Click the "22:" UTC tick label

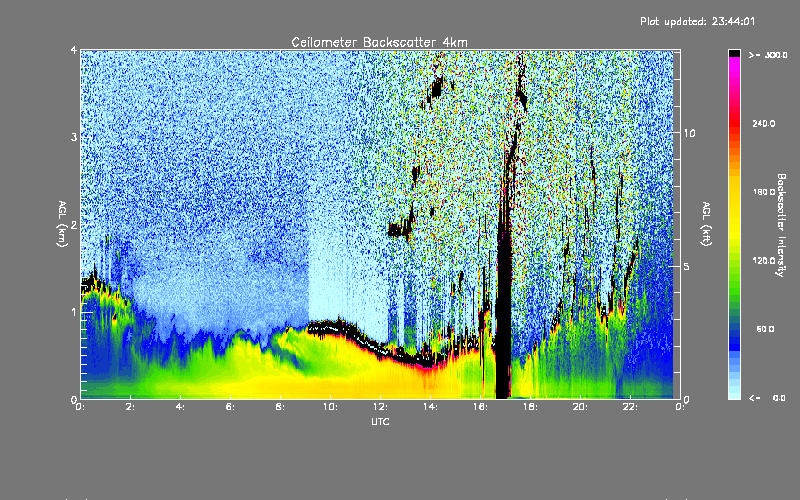pyautogui.click(x=630, y=407)
